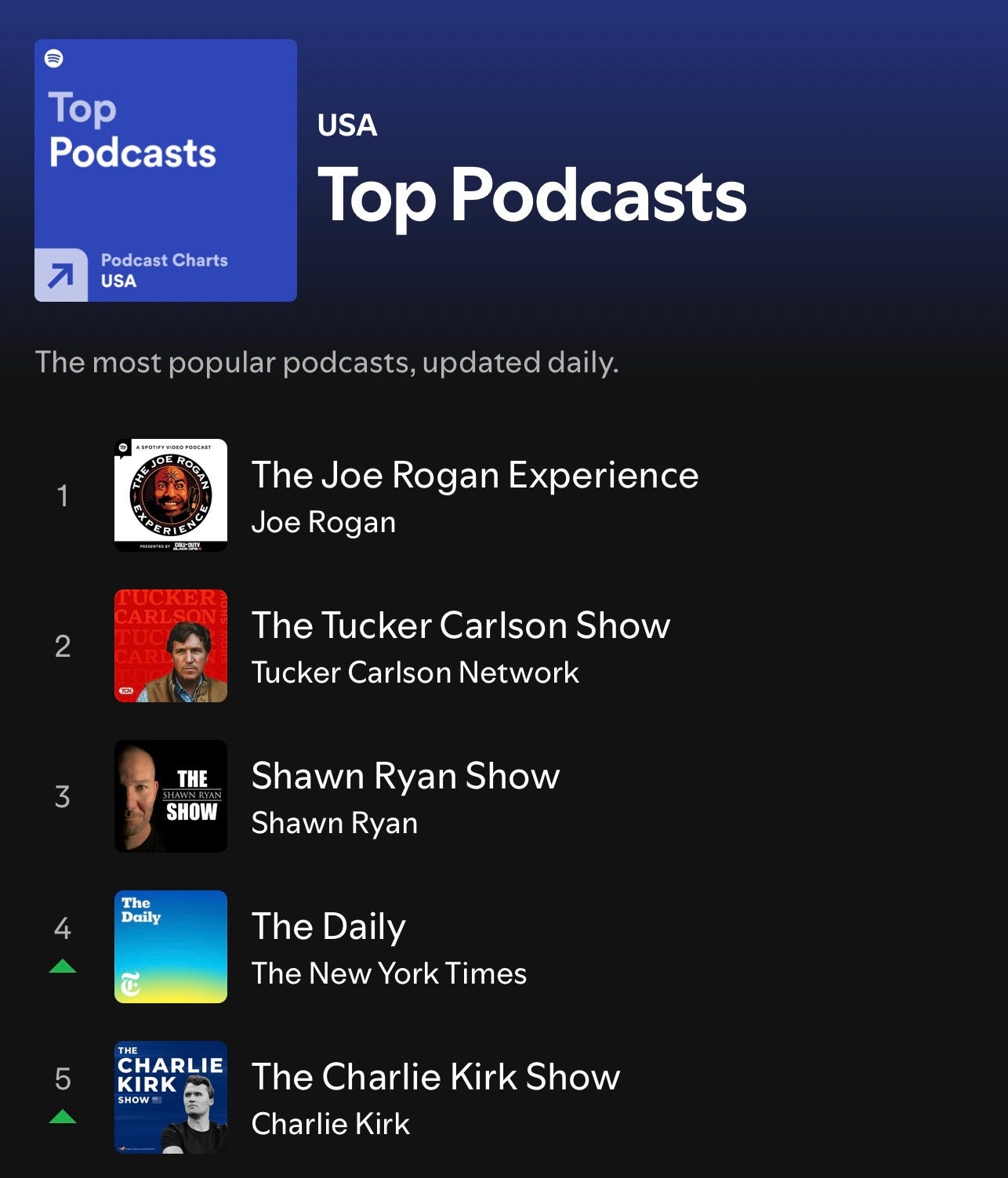Click the USA label above the heading
The image size is (1008, 1178).
[x=347, y=125]
